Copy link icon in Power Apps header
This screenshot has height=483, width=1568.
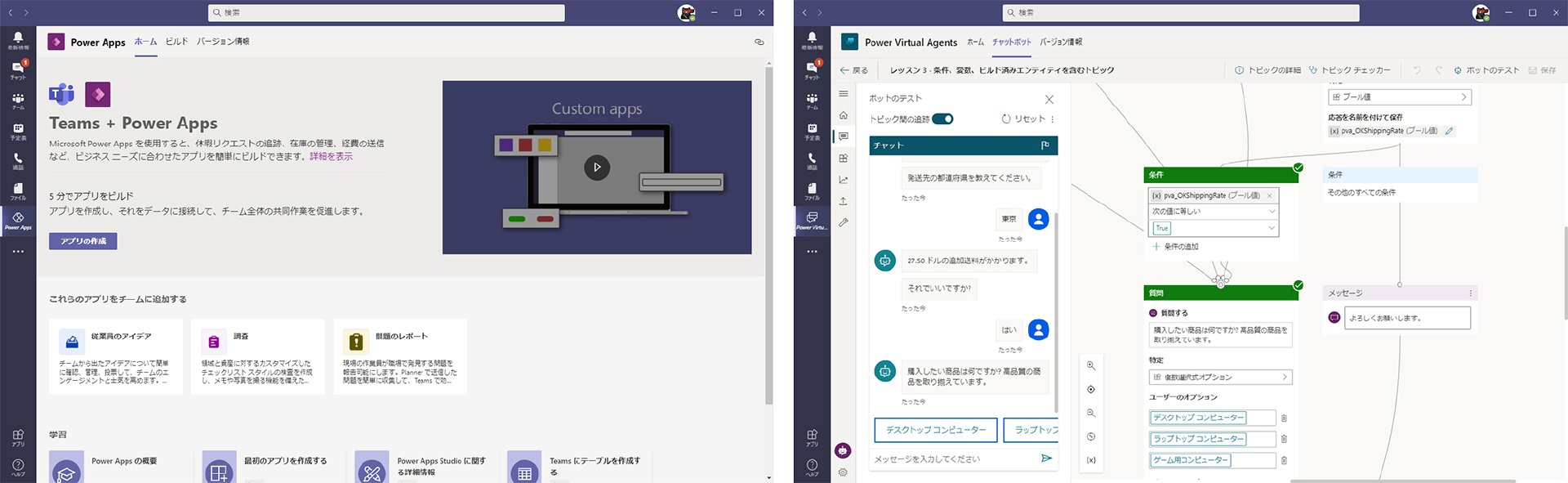759,42
